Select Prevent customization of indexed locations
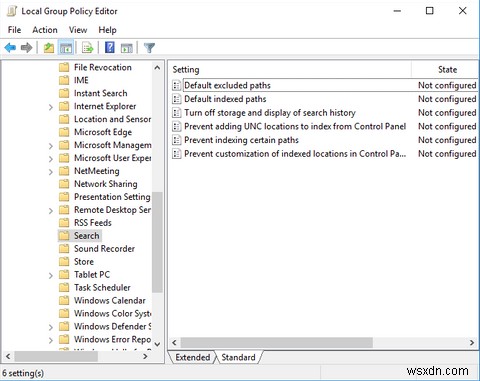 tap(295, 154)
